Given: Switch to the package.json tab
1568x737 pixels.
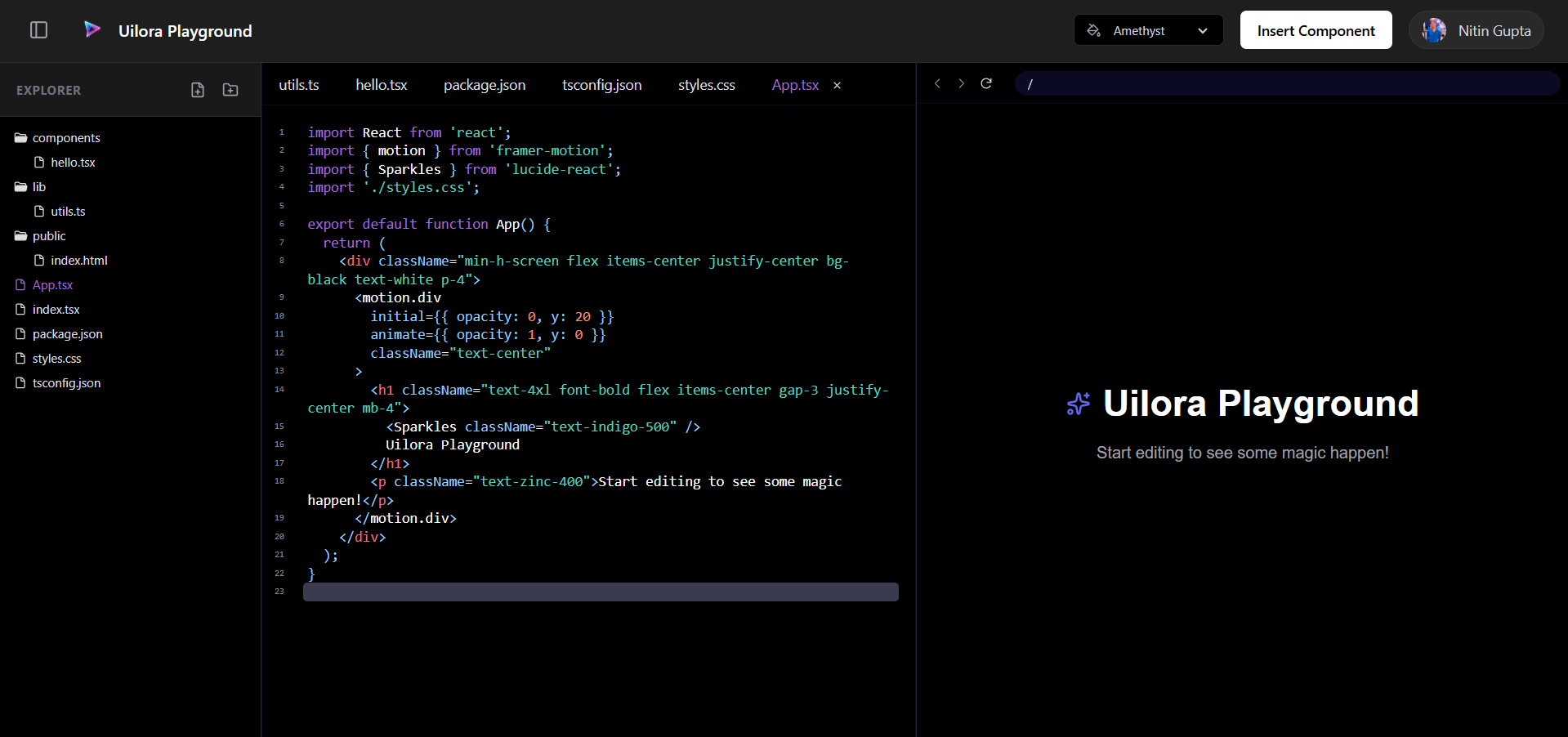Looking at the screenshot, I should click(485, 85).
